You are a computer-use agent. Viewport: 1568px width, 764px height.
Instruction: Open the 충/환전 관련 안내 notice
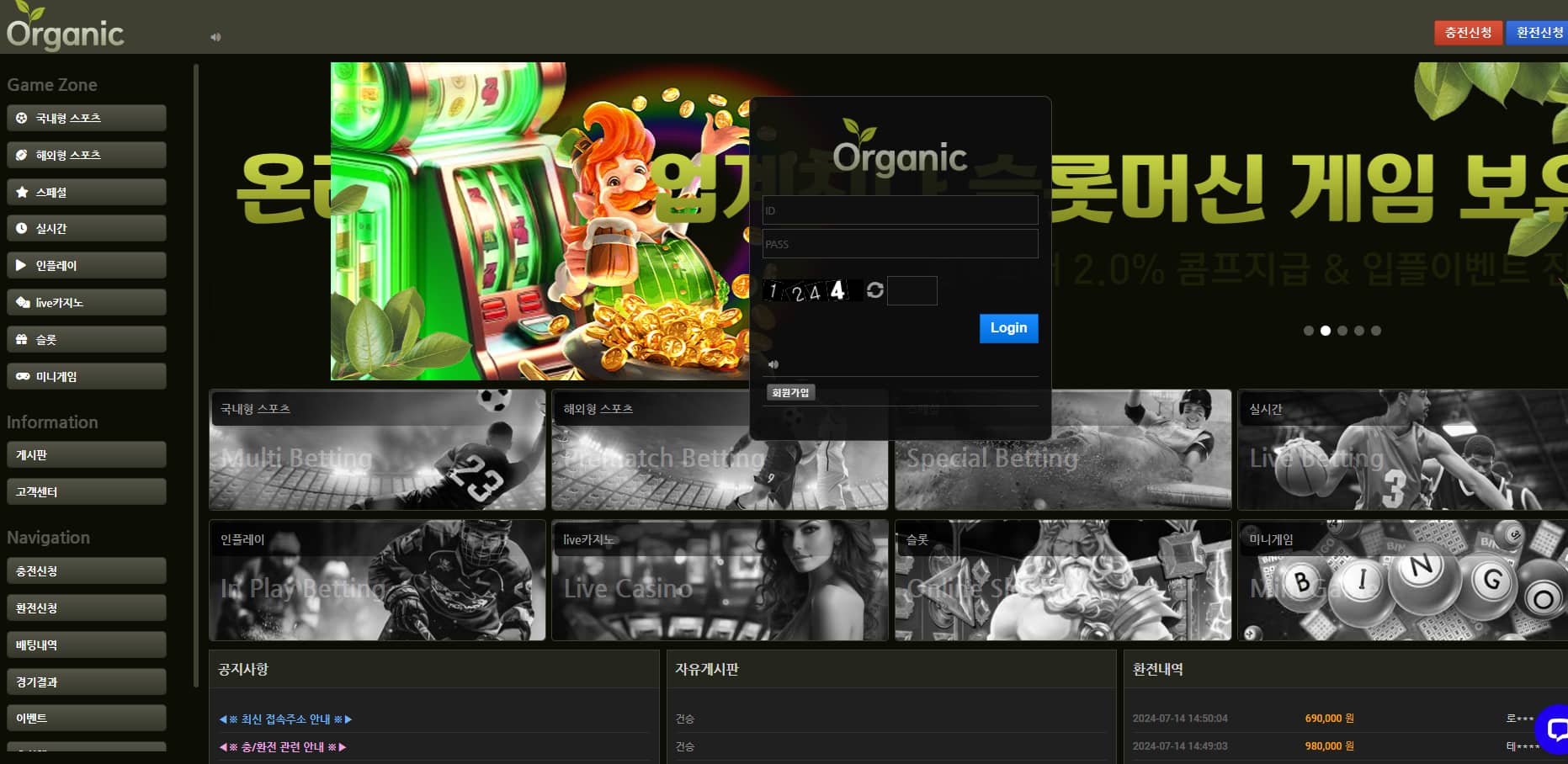pos(283,747)
